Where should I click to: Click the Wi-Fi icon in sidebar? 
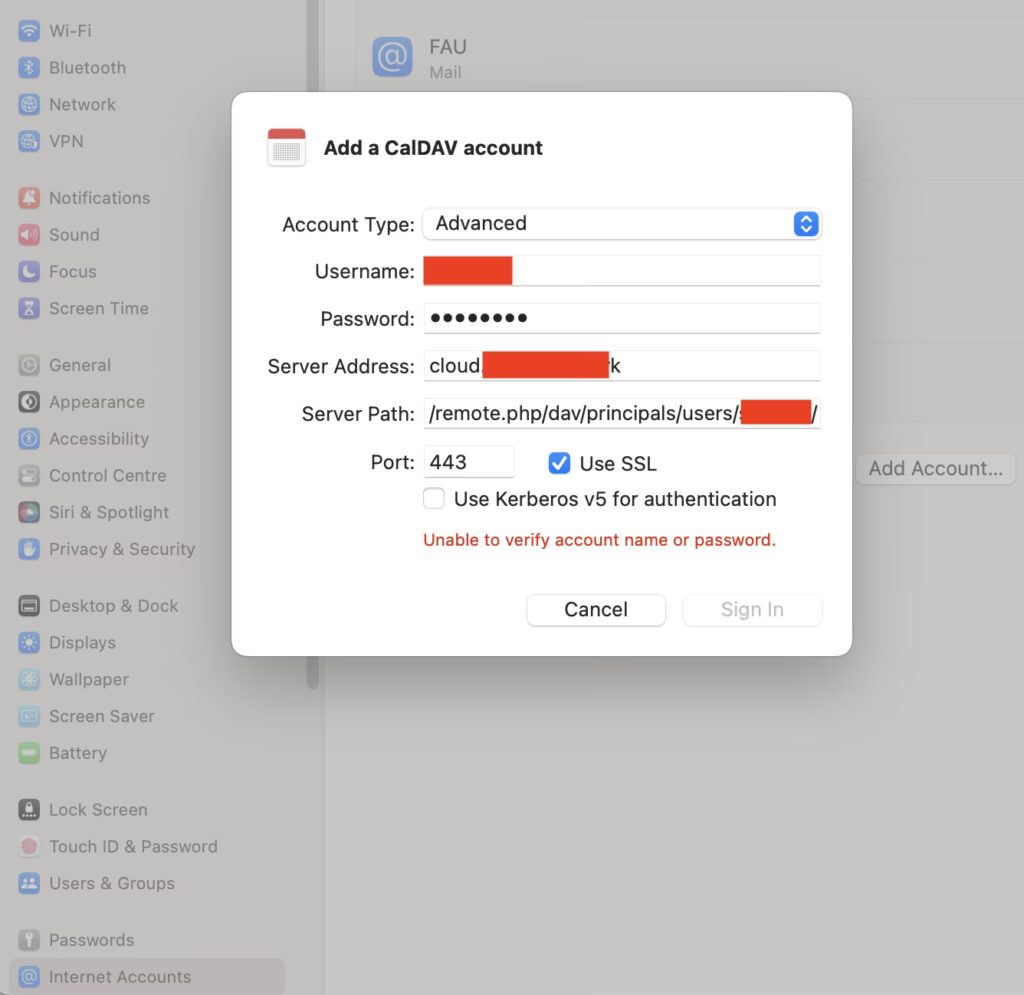pyautogui.click(x=29, y=31)
